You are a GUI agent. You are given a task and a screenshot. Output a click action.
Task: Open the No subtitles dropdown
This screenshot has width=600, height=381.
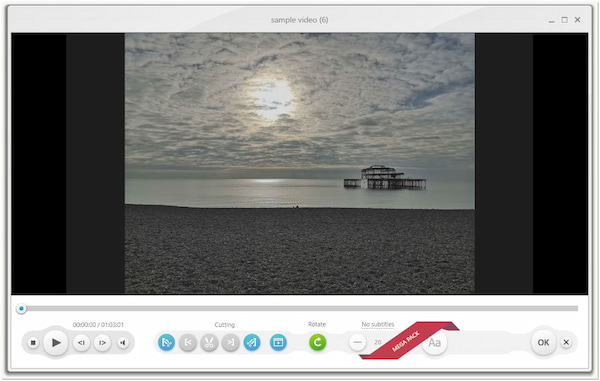(378, 324)
